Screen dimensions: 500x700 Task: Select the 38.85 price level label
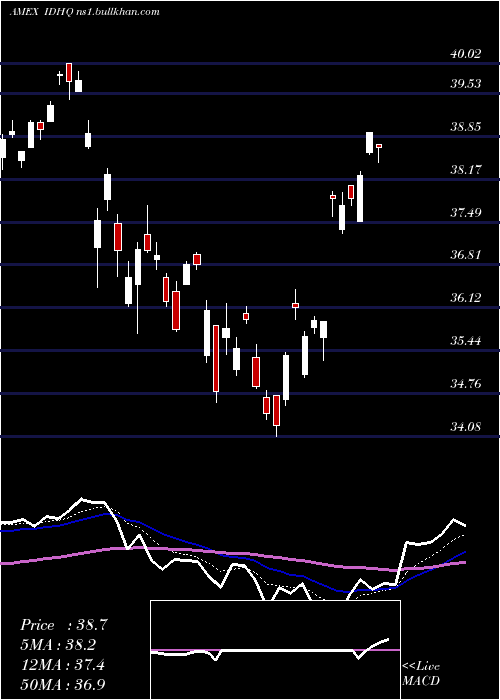click(x=466, y=127)
